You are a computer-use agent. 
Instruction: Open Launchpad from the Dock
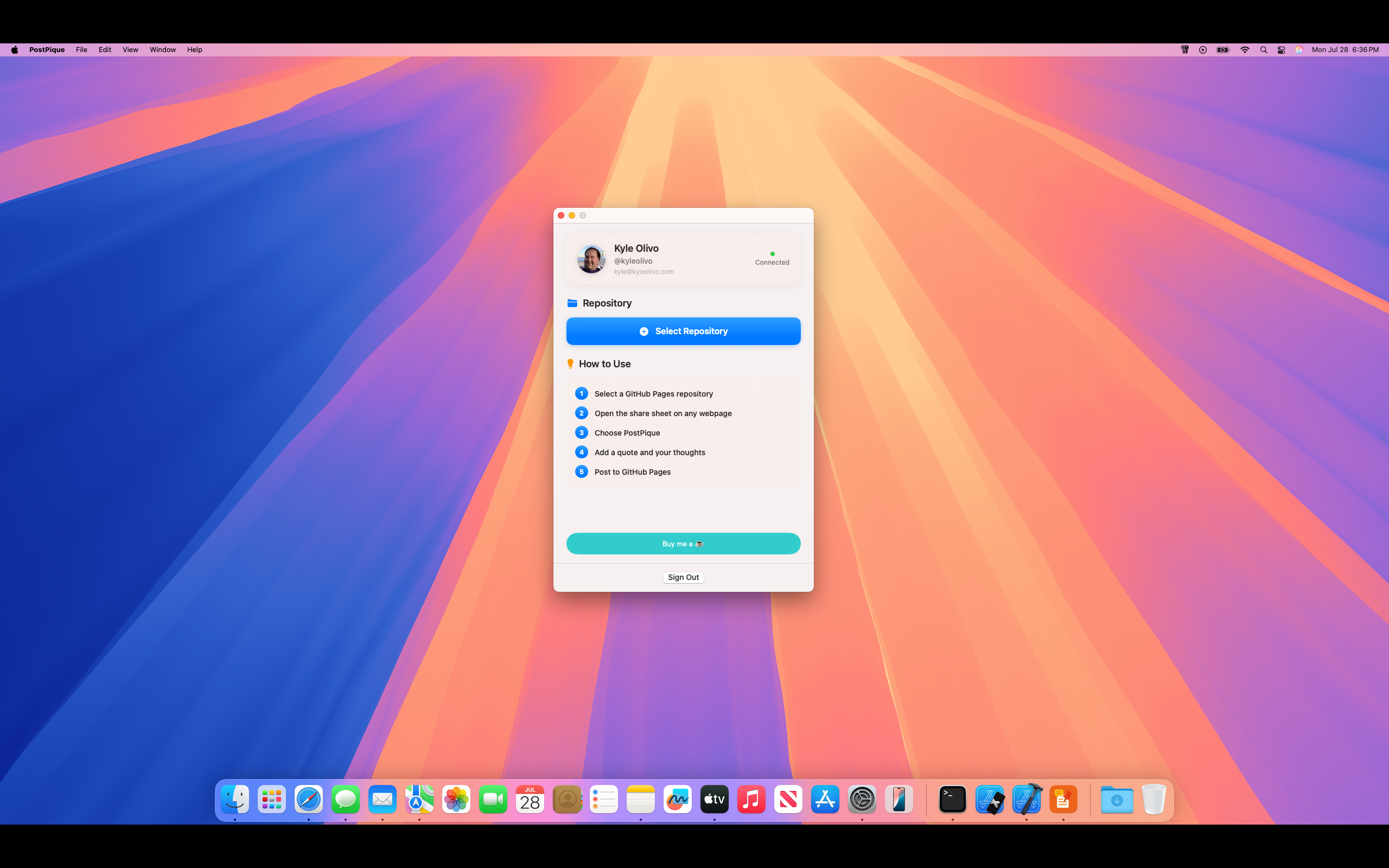271,799
